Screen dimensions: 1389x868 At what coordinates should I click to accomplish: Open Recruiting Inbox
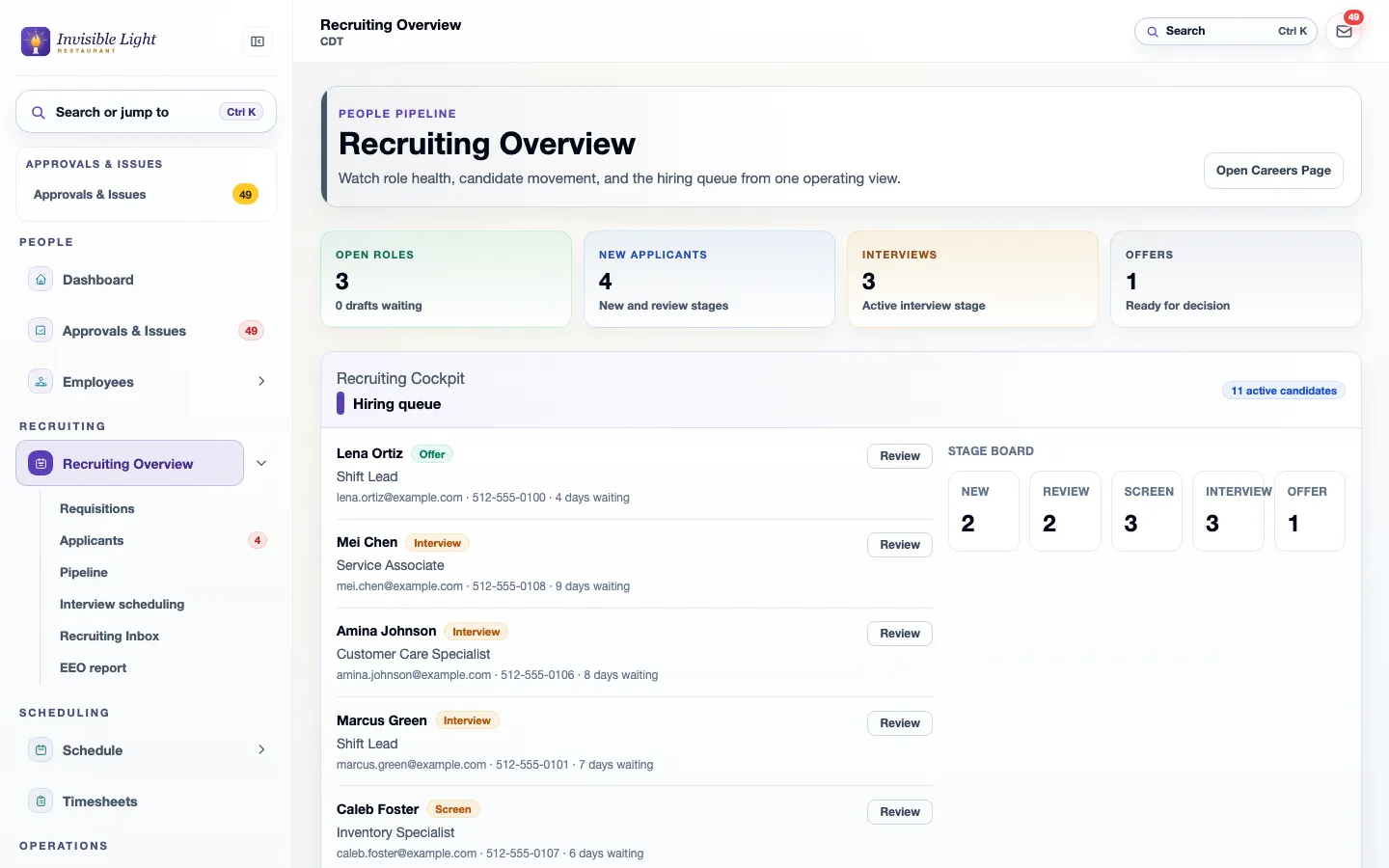(x=109, y=637)
